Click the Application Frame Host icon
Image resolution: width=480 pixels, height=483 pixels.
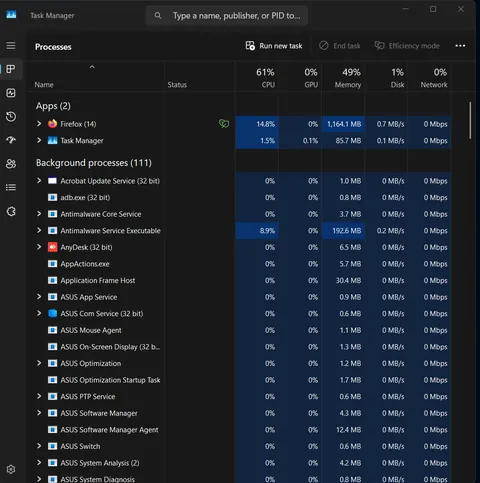point(52,280)
